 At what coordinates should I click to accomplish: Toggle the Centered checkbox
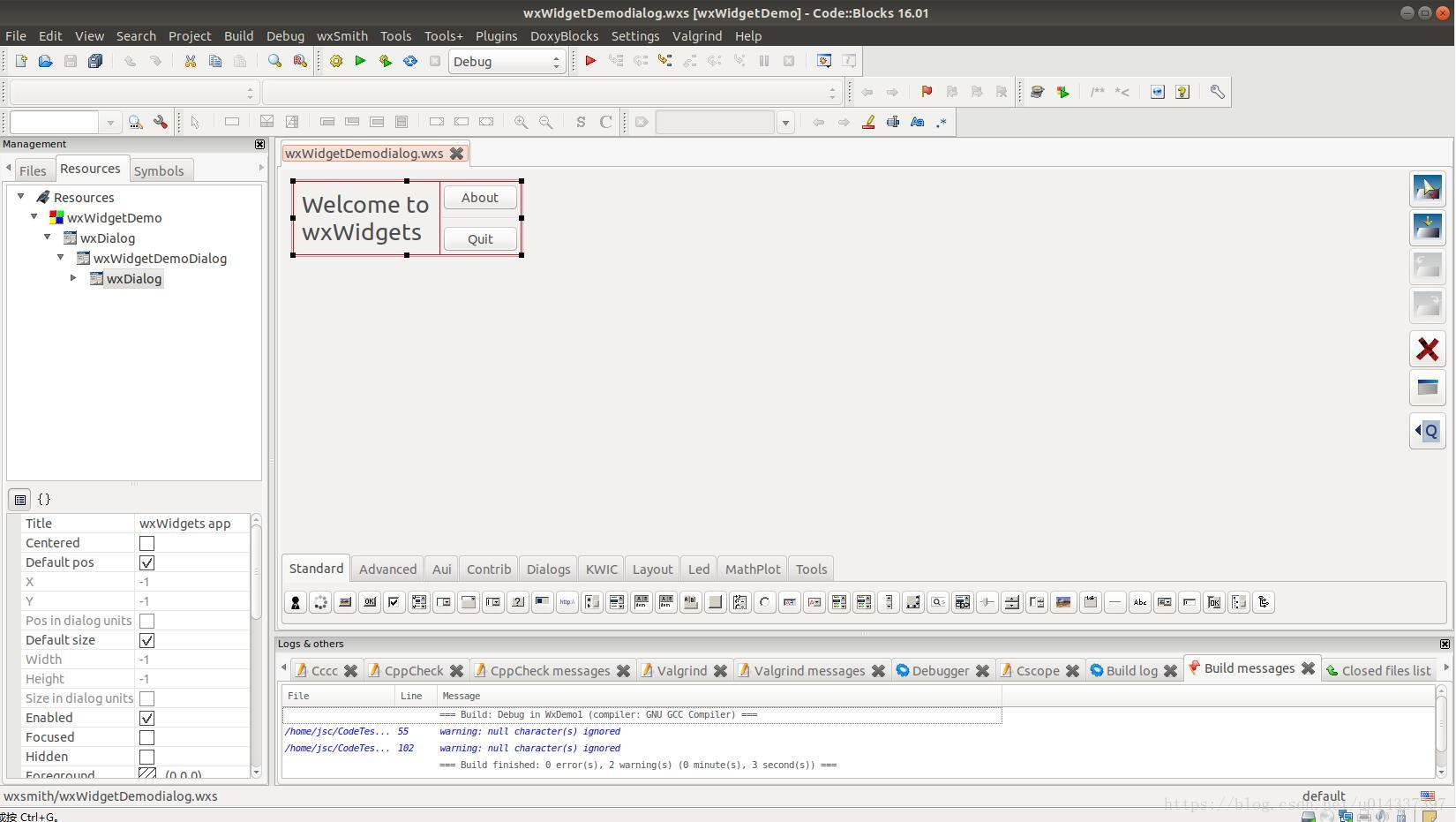click(147, 543)
